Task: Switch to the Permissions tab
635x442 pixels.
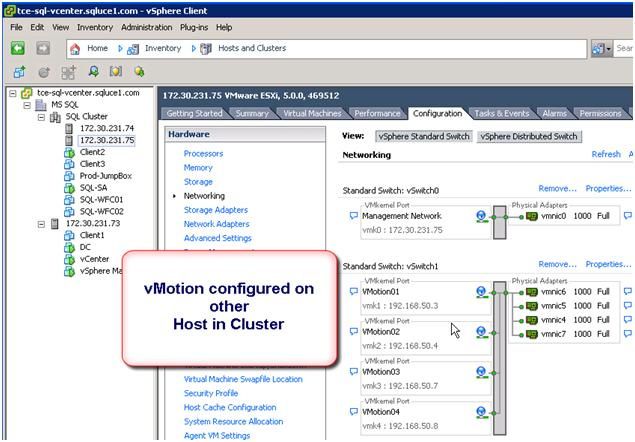Action: point(600,113)
